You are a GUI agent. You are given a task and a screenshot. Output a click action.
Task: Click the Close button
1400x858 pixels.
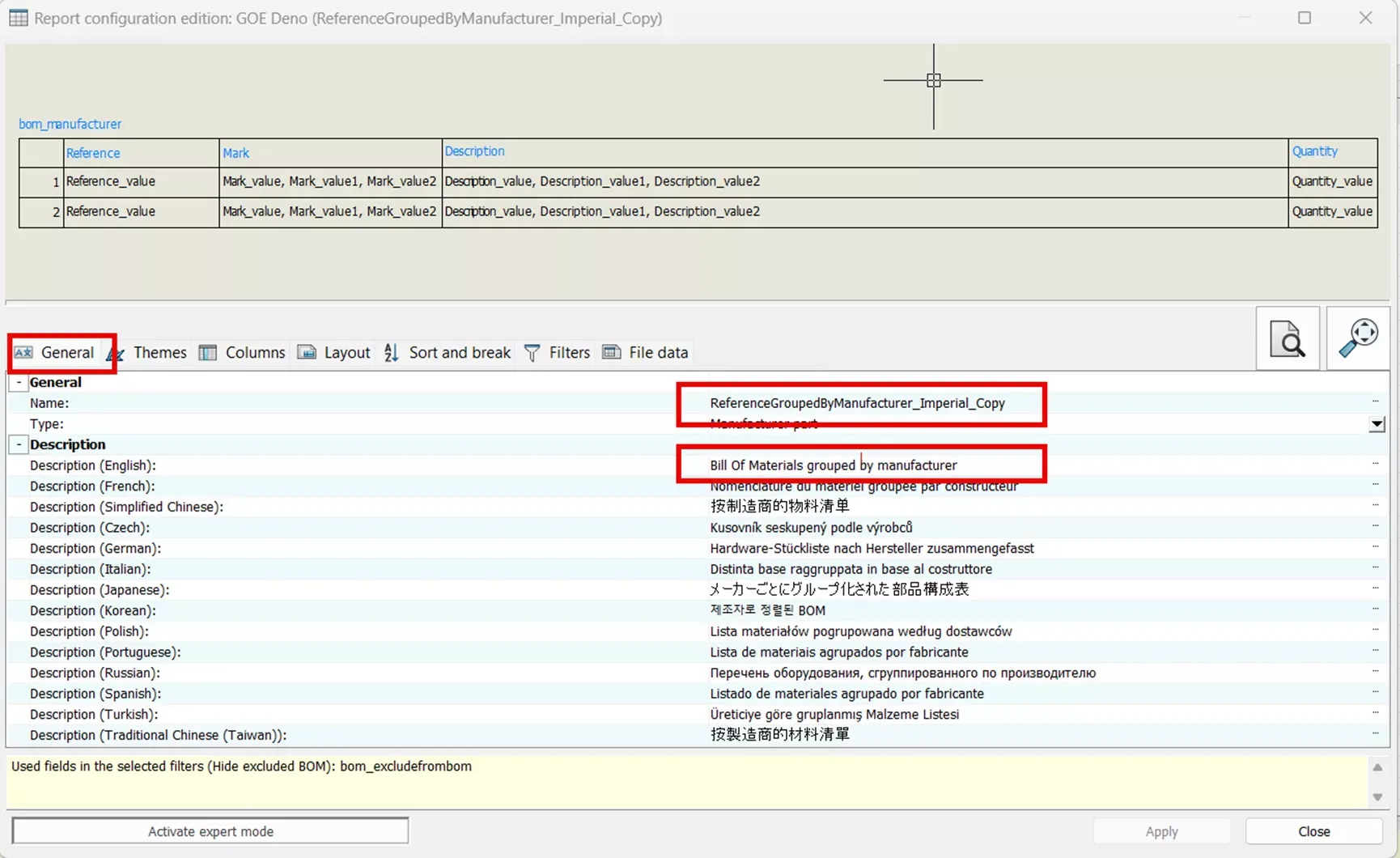tap(1314, 831)
